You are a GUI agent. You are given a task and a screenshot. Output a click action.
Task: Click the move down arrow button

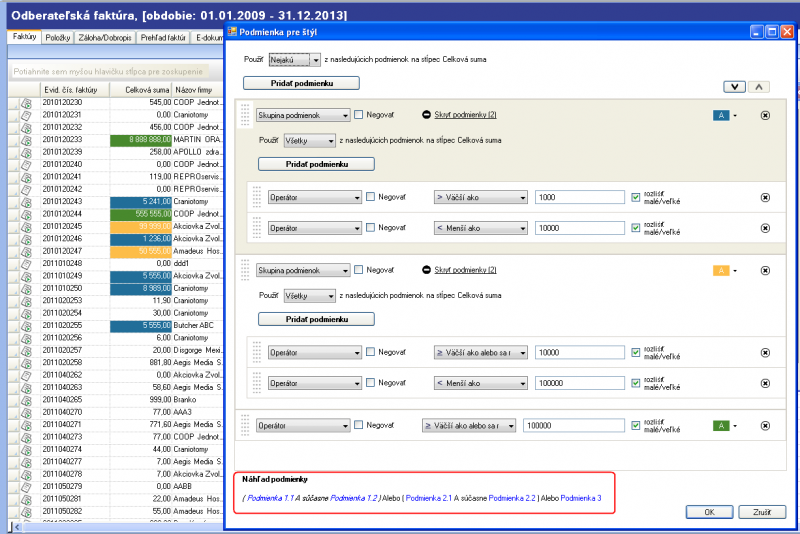click(x=734, y=86)
